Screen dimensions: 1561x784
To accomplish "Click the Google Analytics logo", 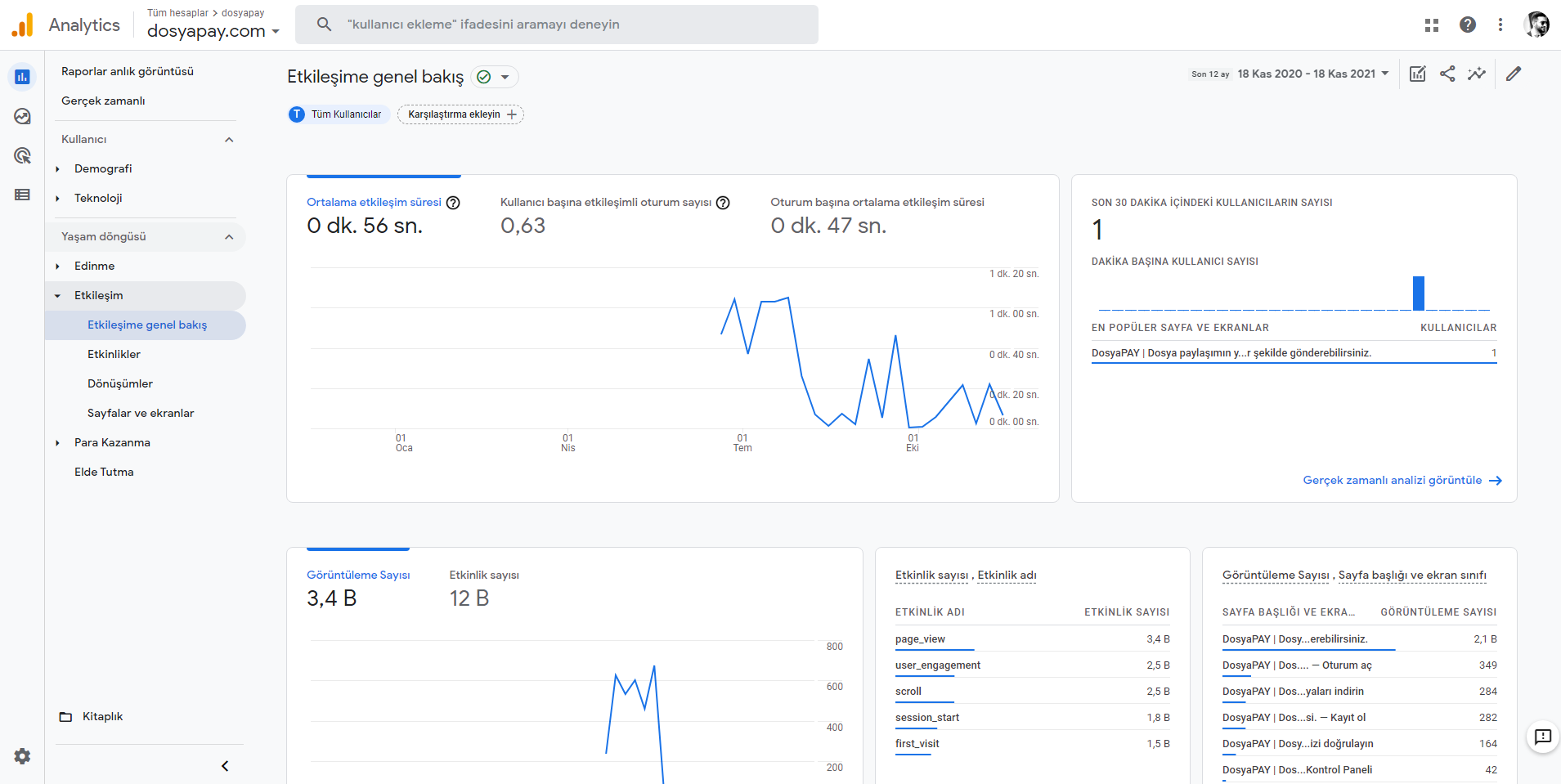I will click(x=22, y=25).
